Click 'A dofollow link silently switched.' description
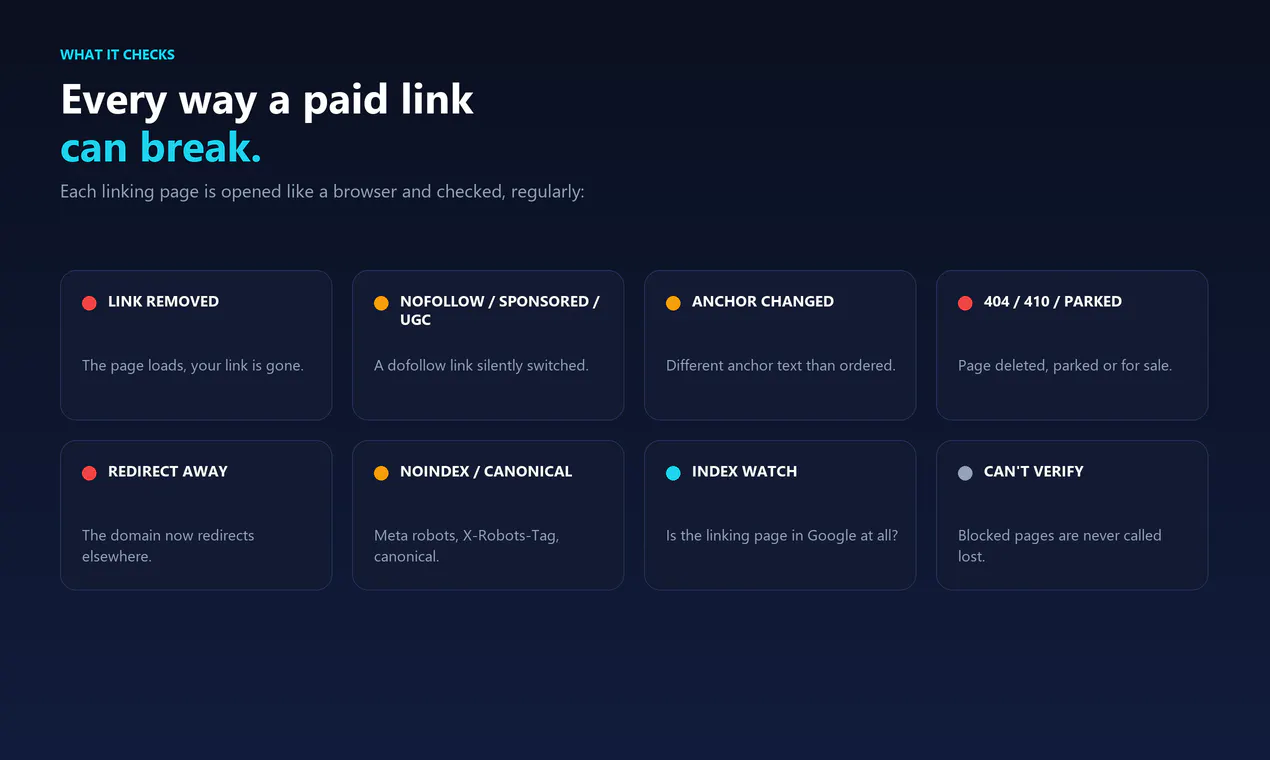The image size is (1270, 760). point(481,365)
